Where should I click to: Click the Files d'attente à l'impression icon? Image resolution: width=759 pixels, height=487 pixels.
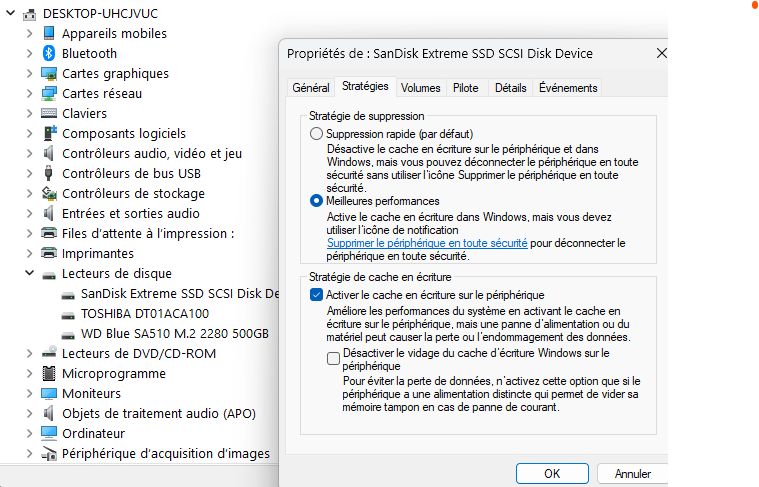[49, 233]
